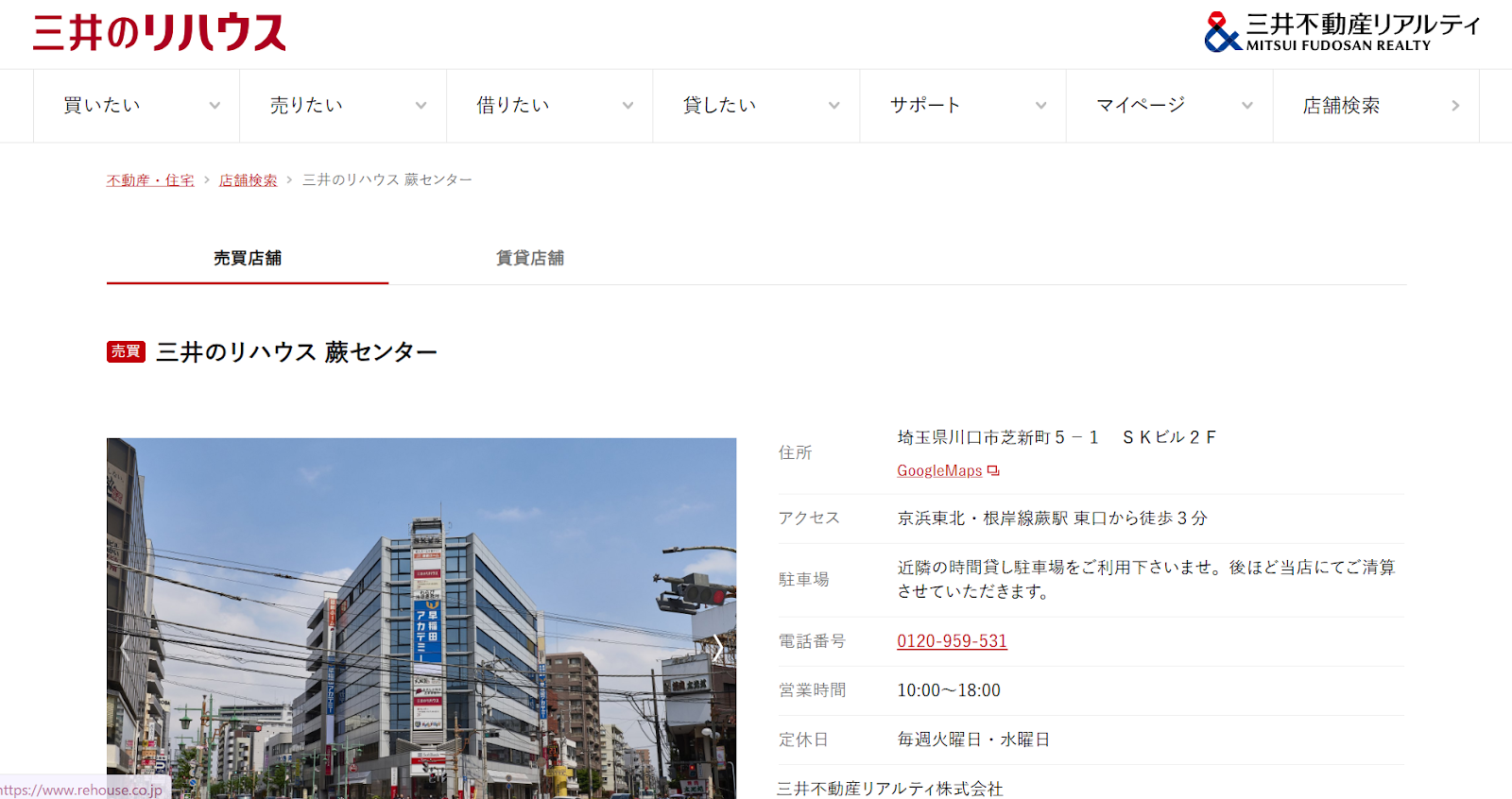The image size is (1512, 799).
Task: Click 三井不動産リアルティ株式会社 text
Action: (890, 789)
